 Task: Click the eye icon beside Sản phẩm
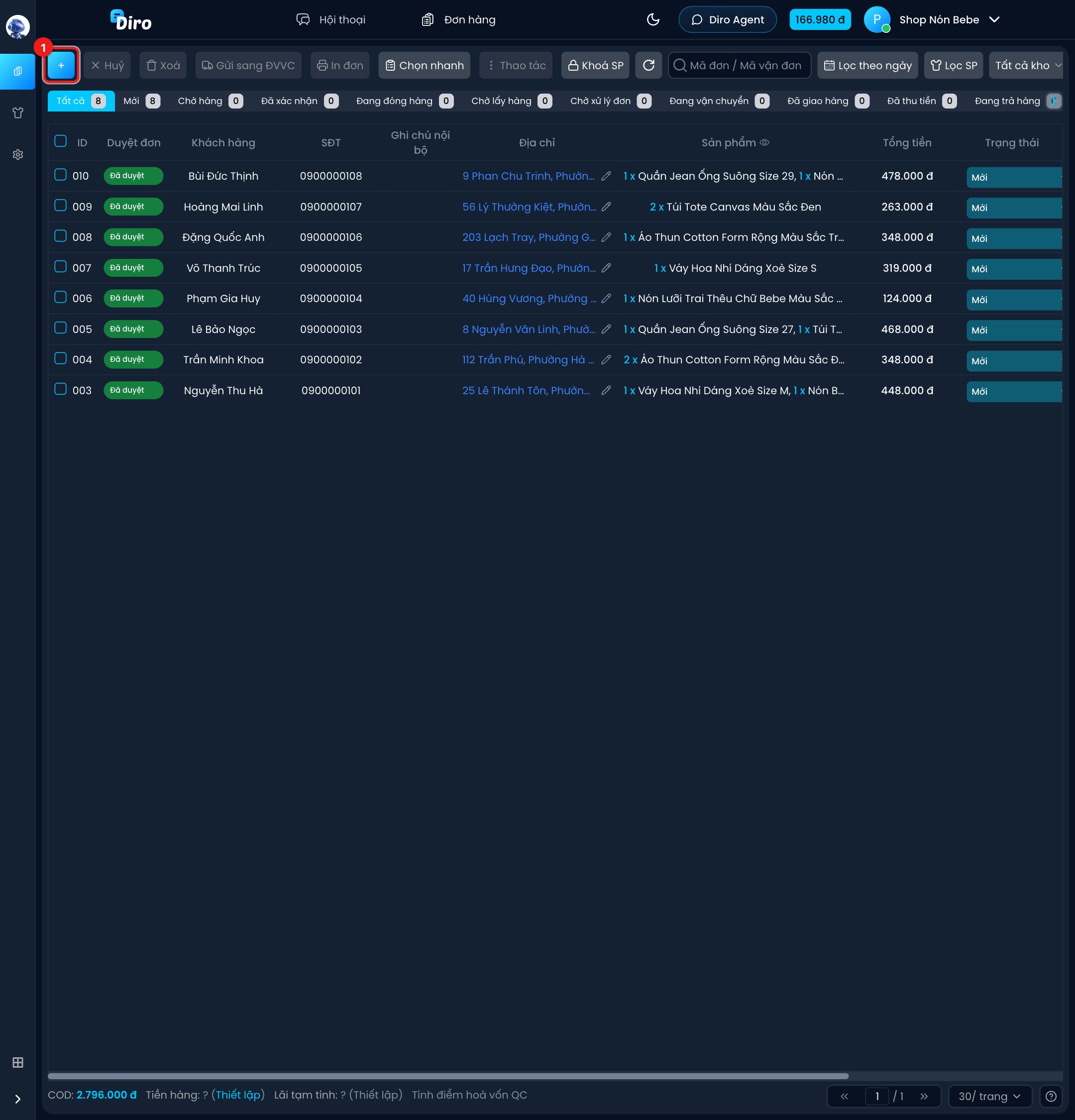764,143
